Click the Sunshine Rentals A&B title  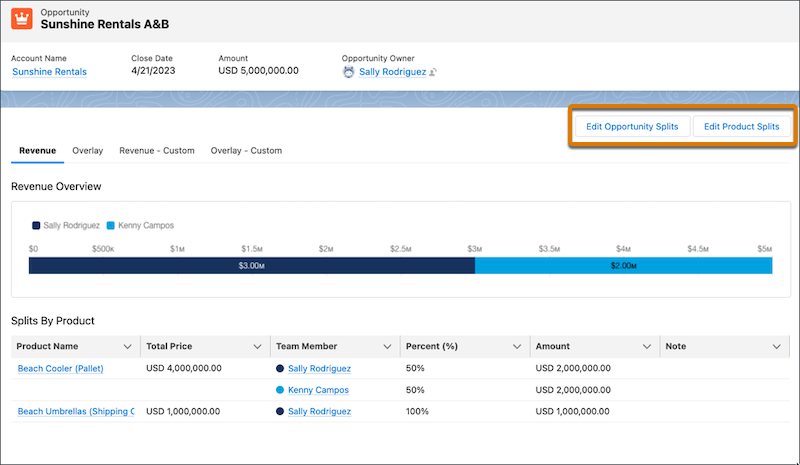tap(105, 24)
